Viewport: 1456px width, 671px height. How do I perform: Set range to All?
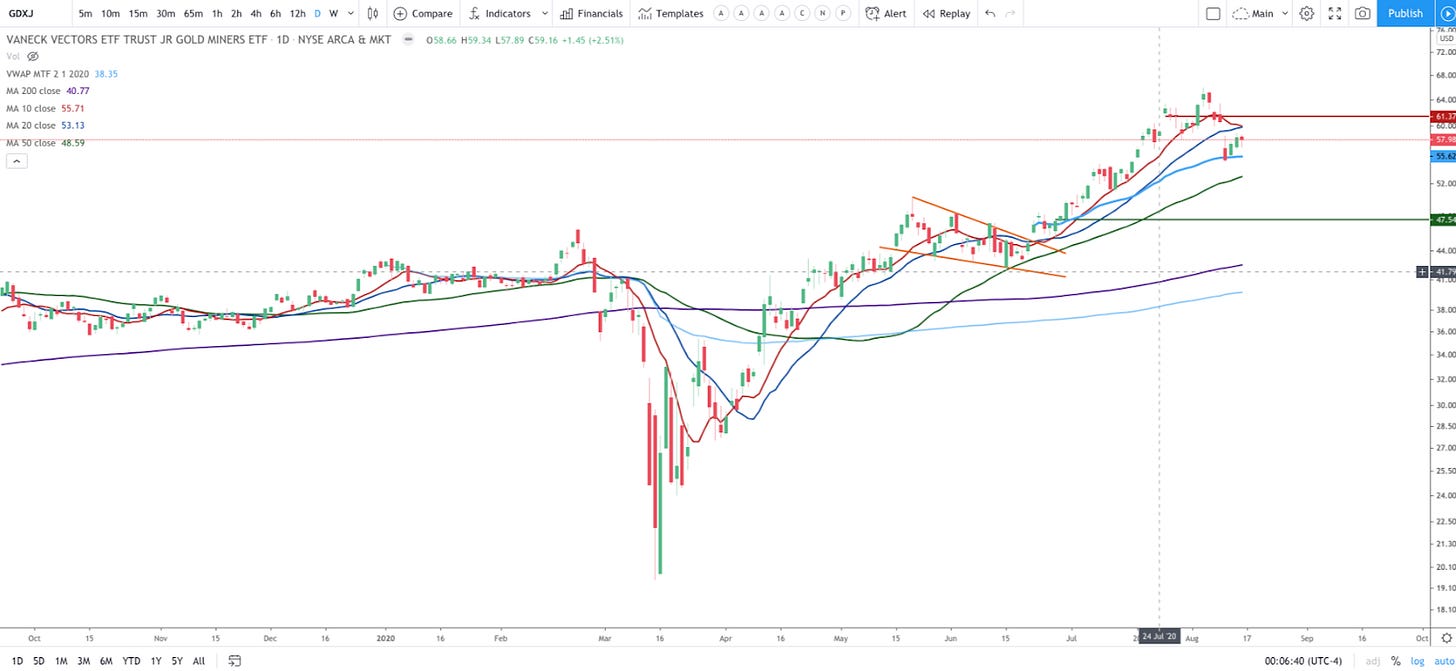(x=198, y=661)
